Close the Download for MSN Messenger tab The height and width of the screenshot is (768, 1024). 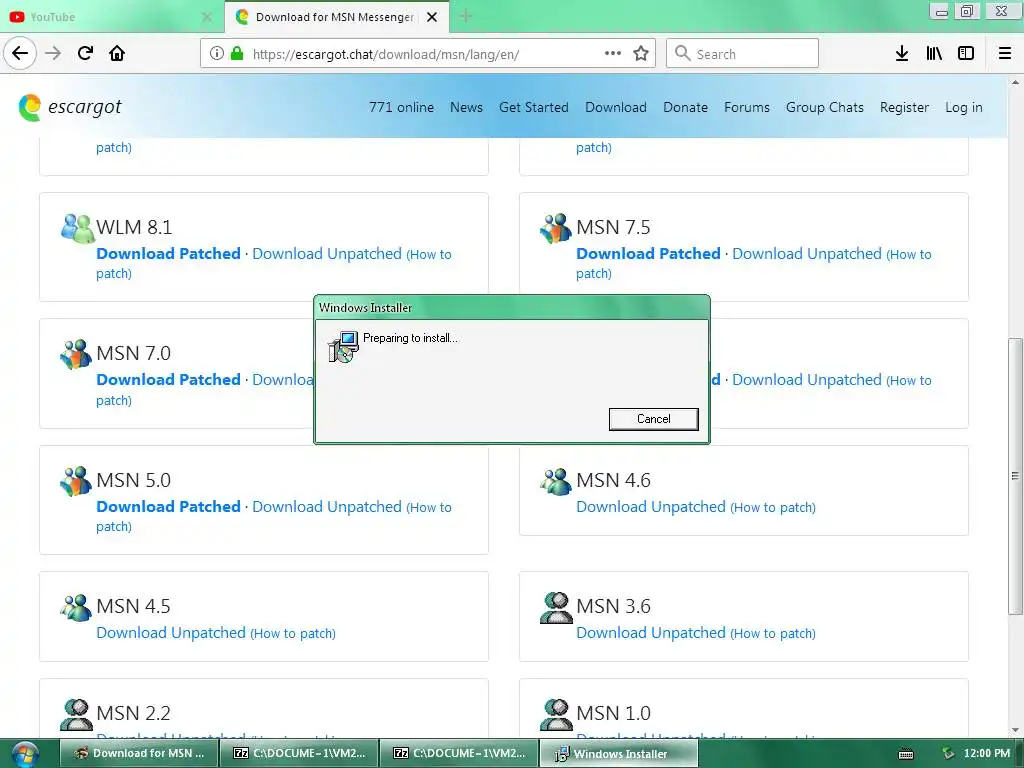tap(432, 17)
